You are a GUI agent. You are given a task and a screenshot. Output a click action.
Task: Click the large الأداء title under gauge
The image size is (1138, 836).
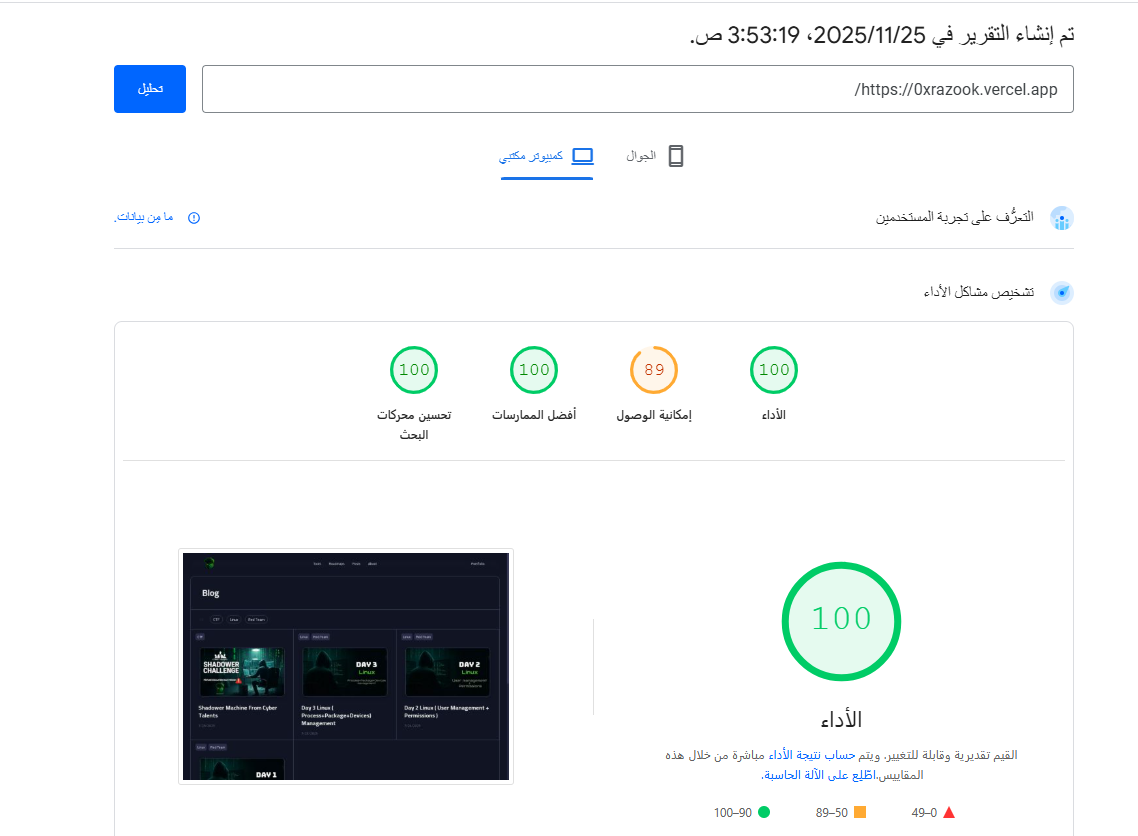point(841,720)
